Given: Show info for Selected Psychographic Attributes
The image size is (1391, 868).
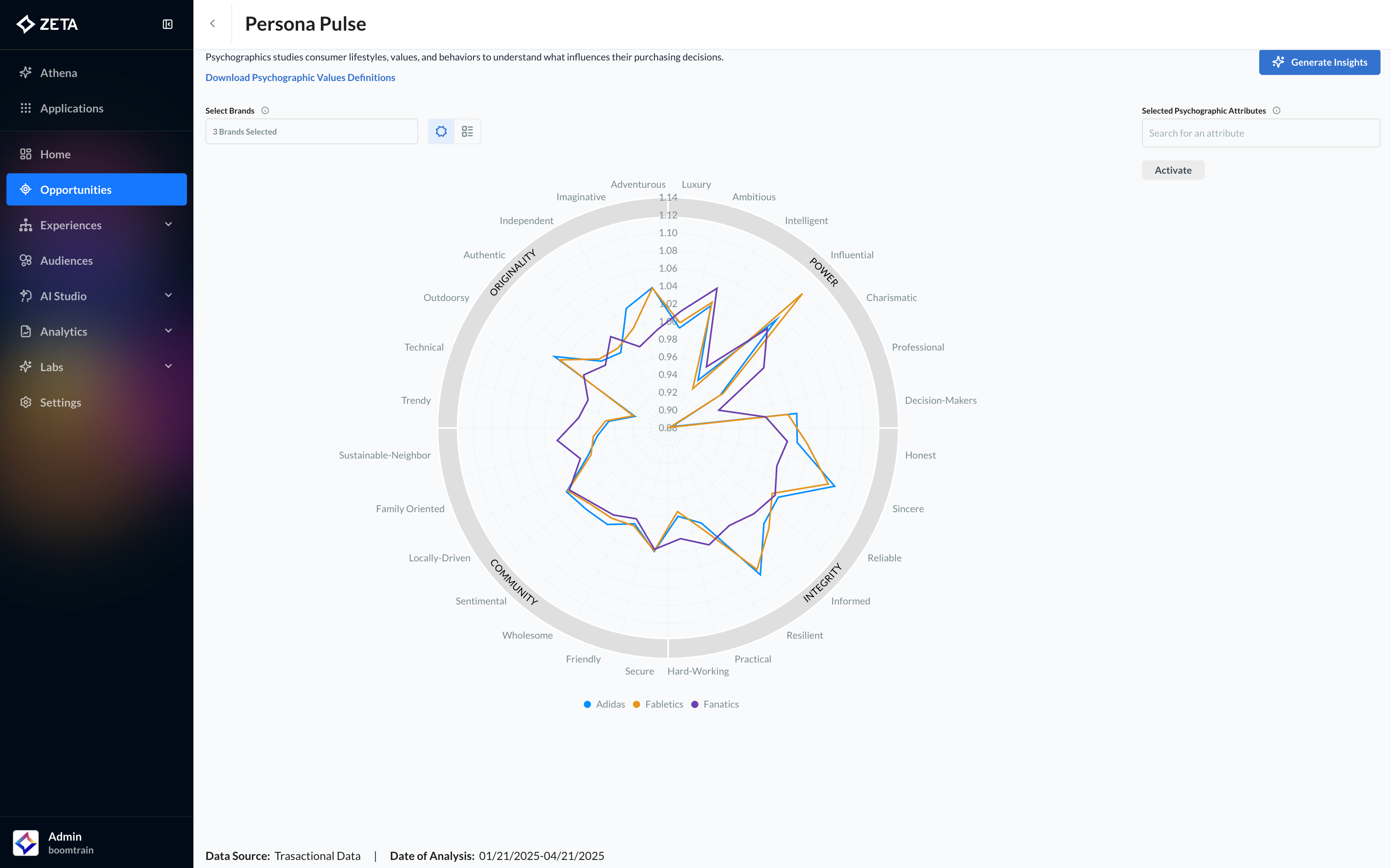Looking at the screenshot, I should click(1277, 111).
